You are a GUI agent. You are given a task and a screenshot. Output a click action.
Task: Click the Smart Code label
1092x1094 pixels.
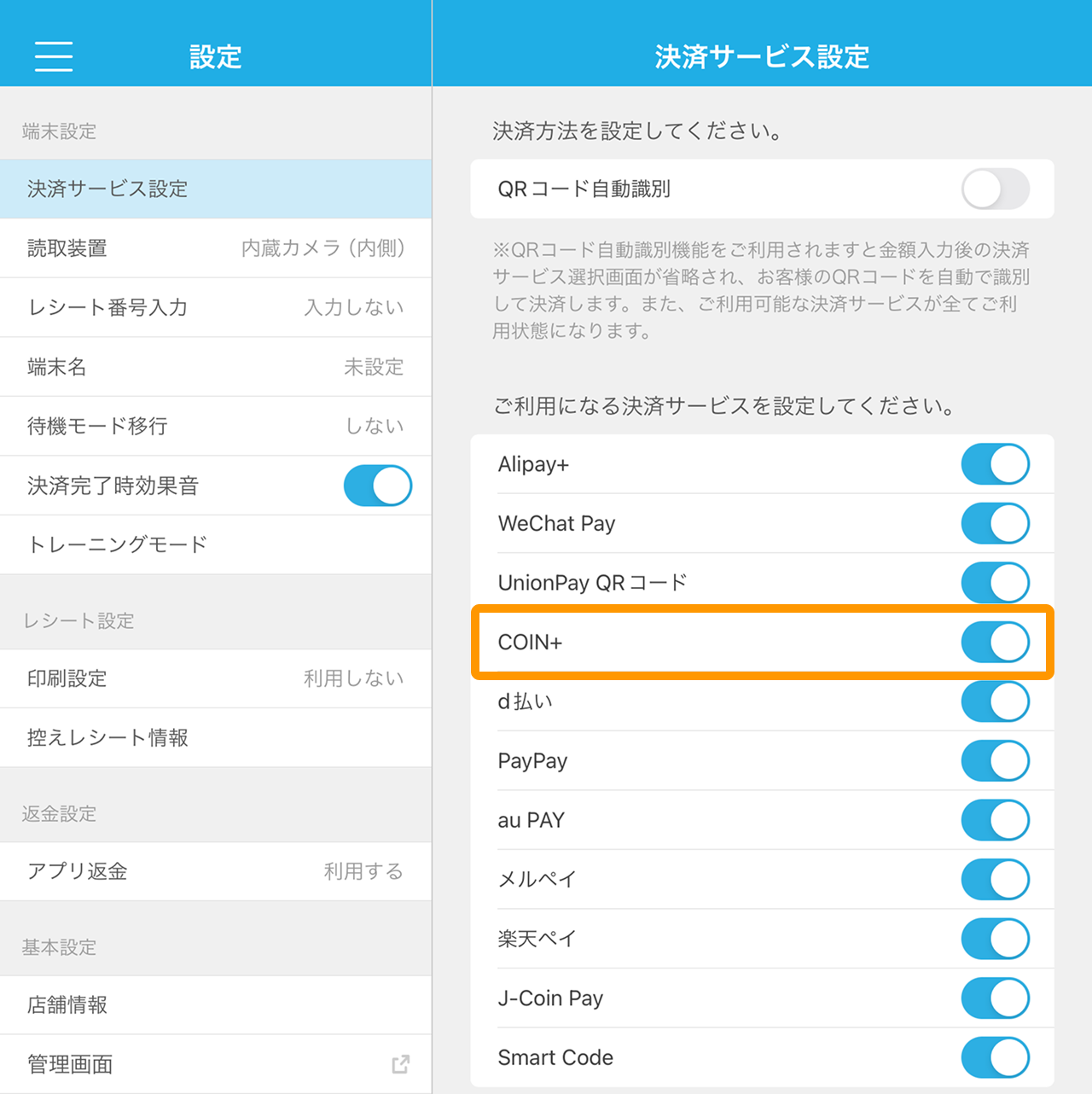click(x=555, y=1057)
